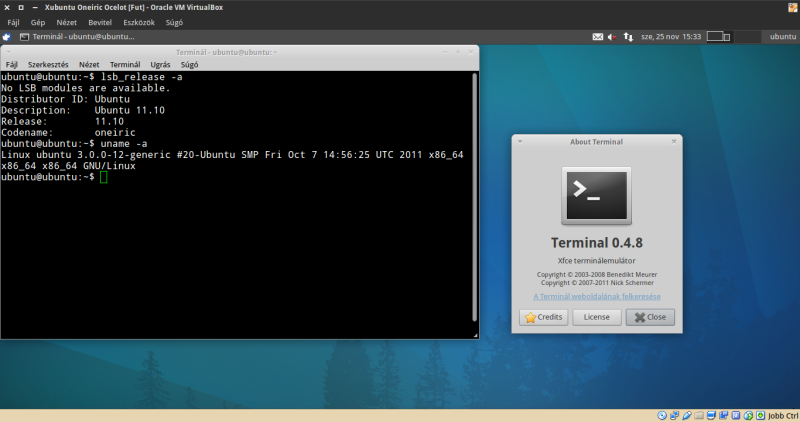Viewport: 800px width, 422px height.
Task: Open the Terminal window's Súgó menu
Action: point(189,64)
